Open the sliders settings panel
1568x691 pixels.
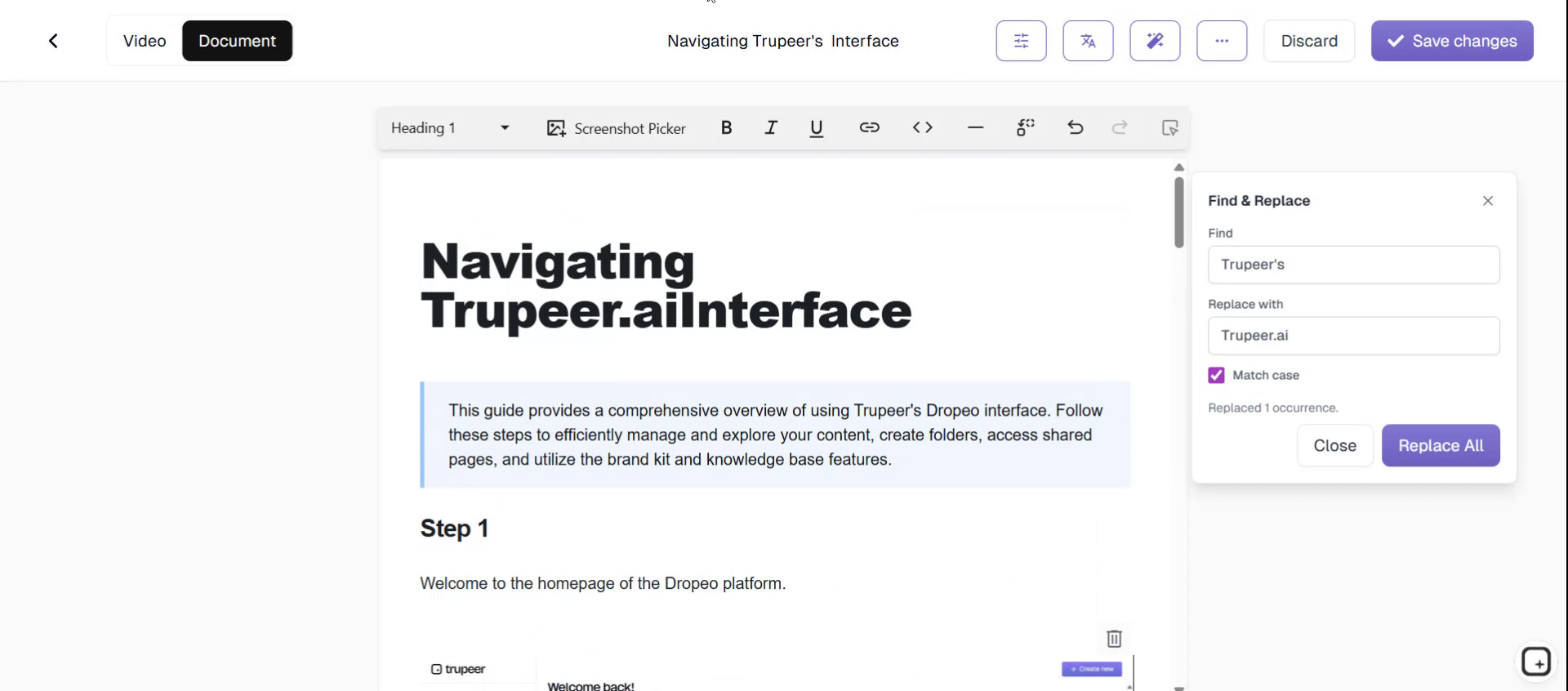coord(1021,41)
